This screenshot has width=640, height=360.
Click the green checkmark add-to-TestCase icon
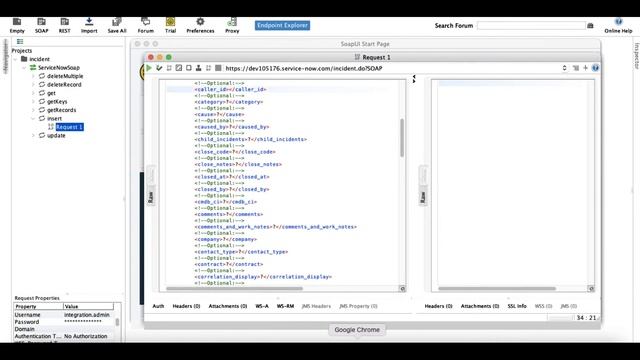159,68
